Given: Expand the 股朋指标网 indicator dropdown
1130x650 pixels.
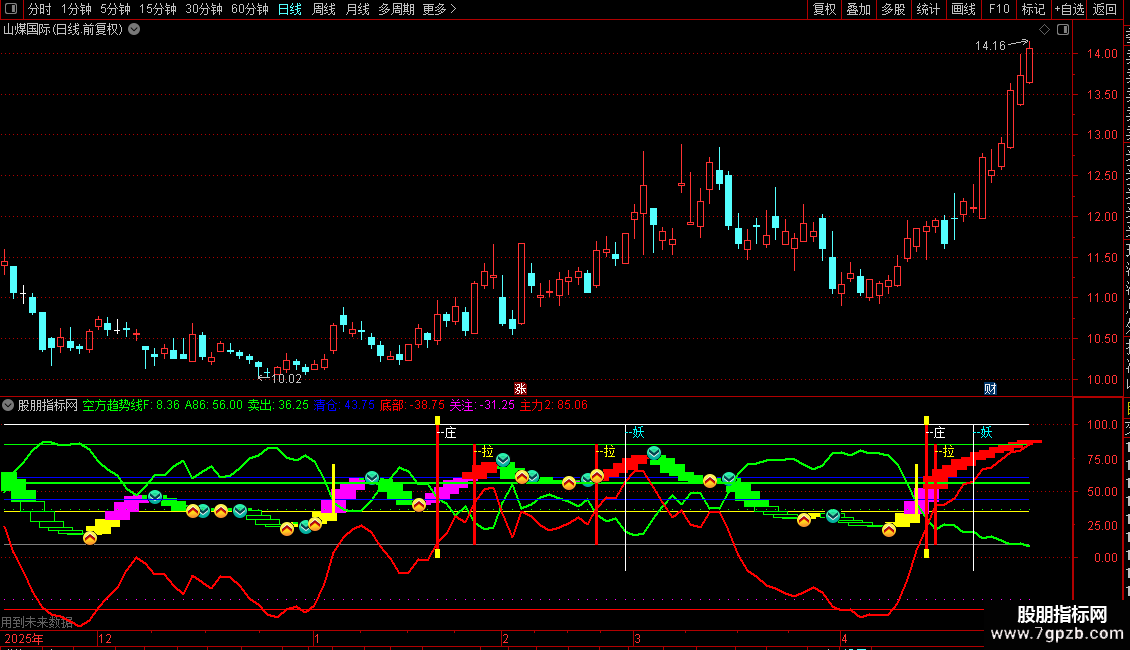Looking at the screenshot, I should pos(8,405).
